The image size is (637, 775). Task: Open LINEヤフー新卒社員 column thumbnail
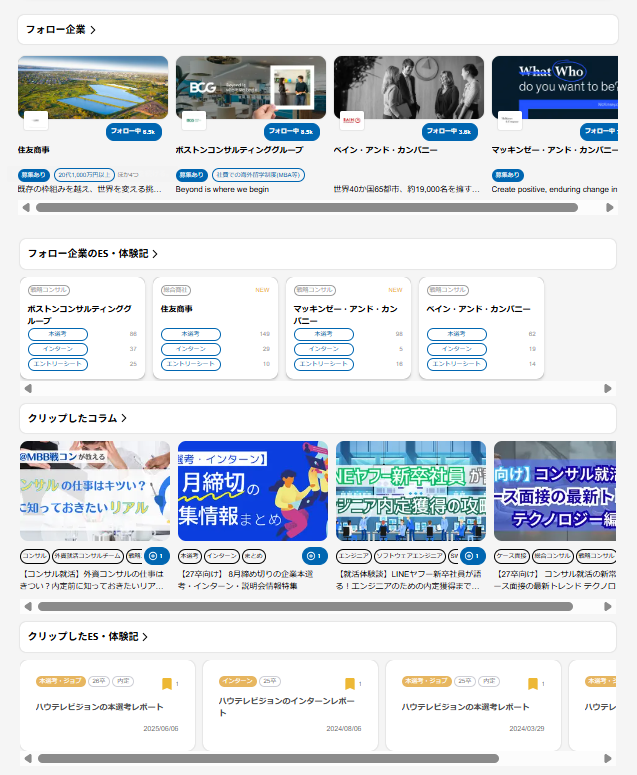click(x=411, y=491)
